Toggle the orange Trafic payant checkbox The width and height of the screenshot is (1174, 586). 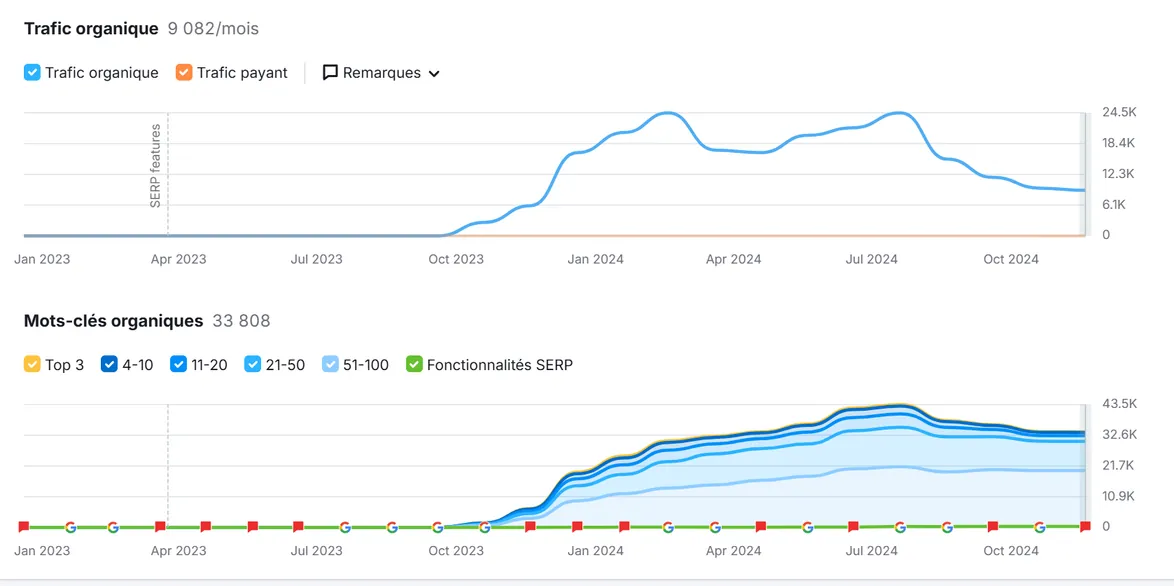click(x=184, y=73)
